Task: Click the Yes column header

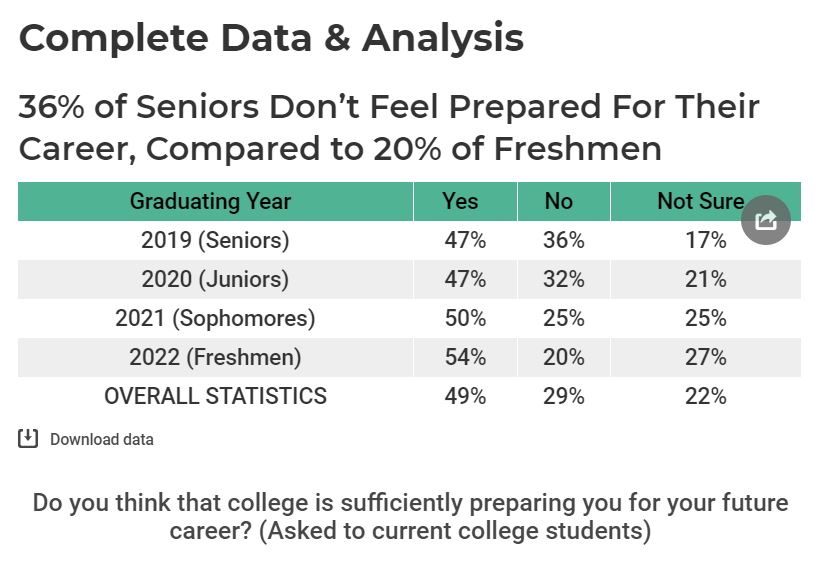Action: [x=460, y=201]
